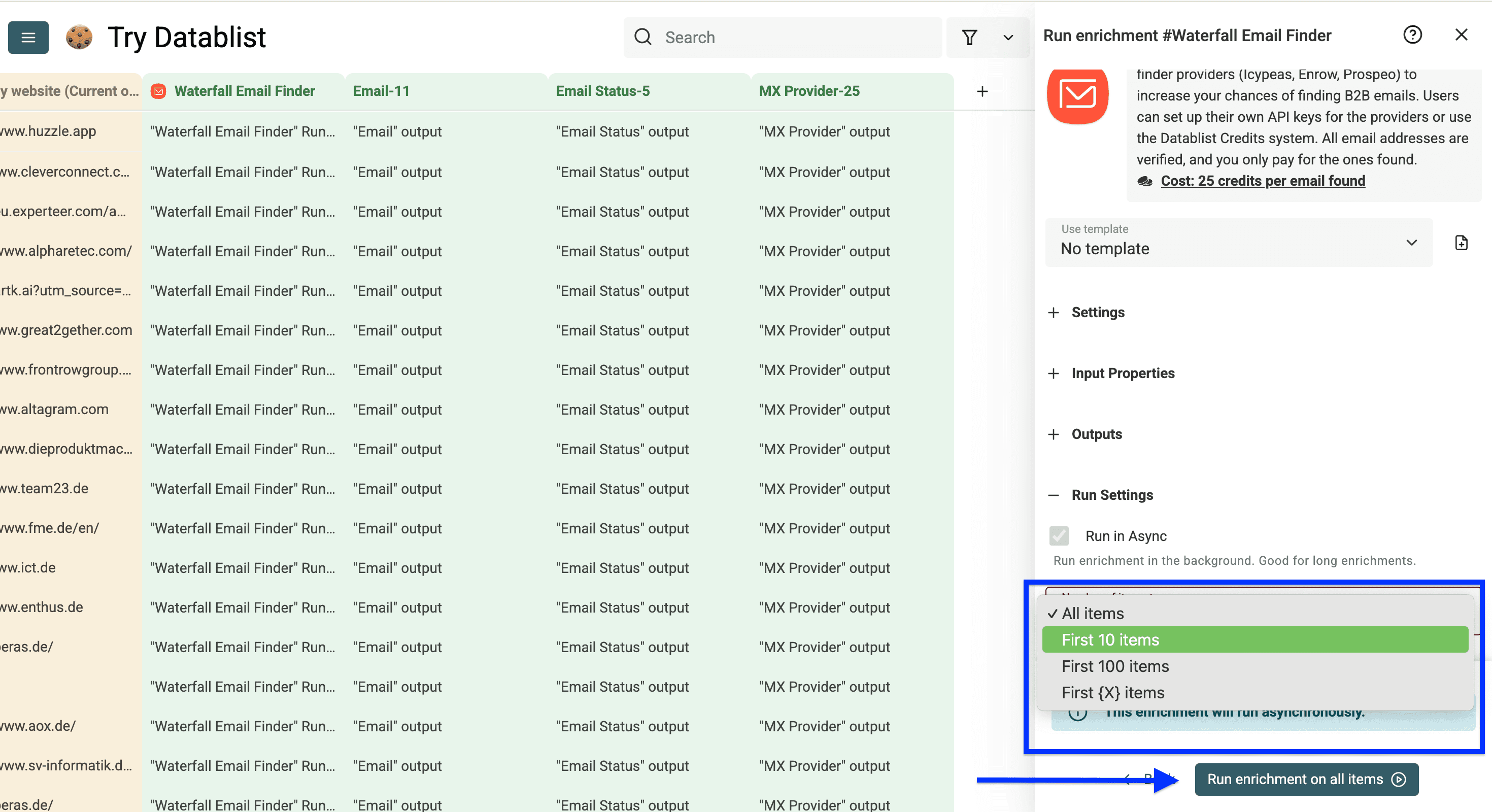Click the credits coin icon

(1144, 181)
